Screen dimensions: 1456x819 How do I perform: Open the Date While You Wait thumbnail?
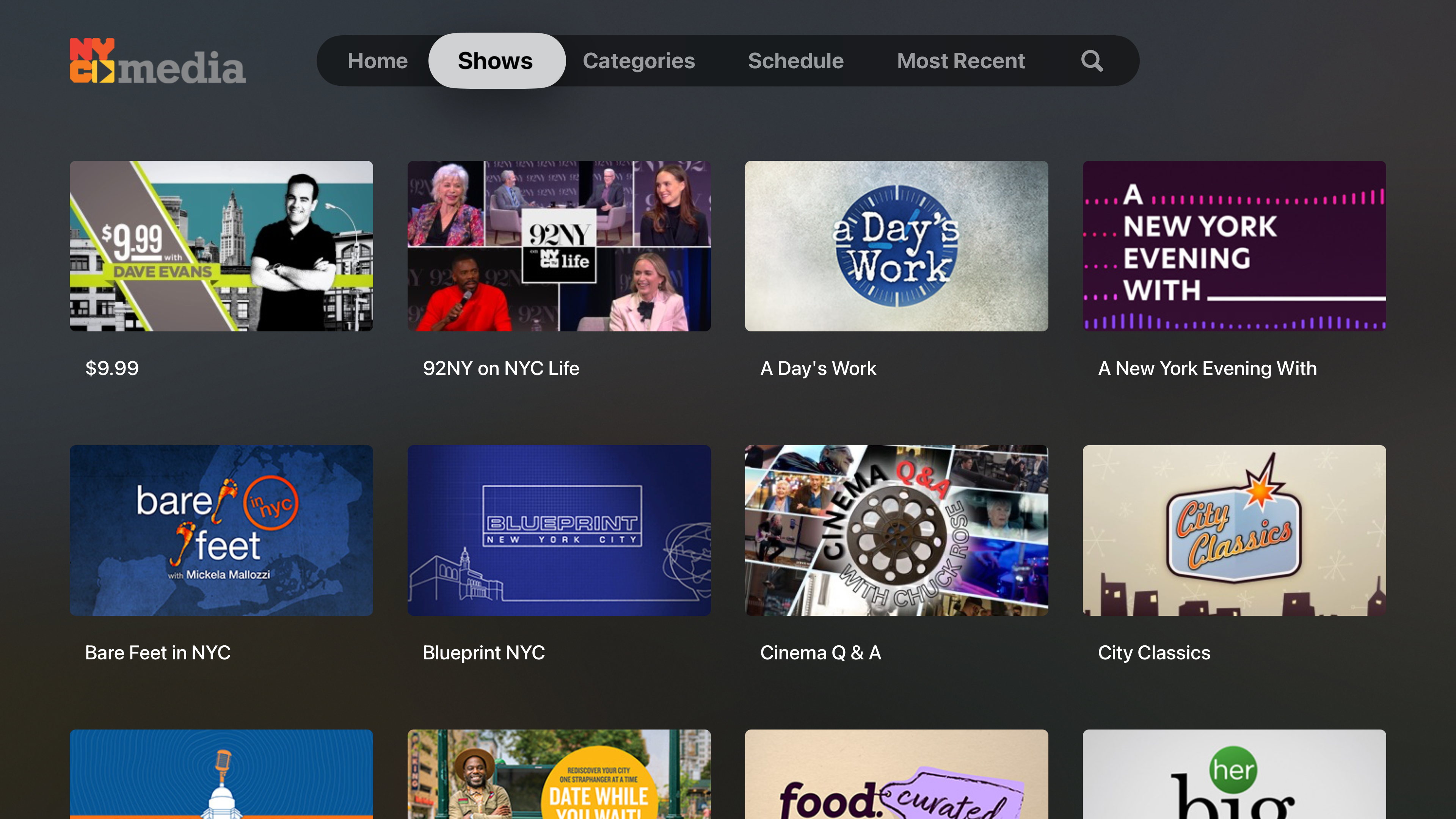559,774
